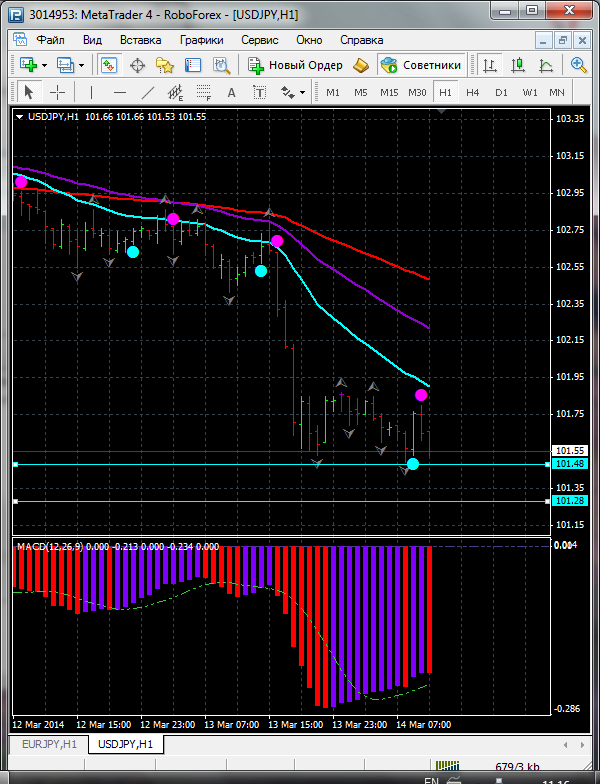
Task: Select the Horizontal Line drawing tool
Action: (x=120, y=92)
